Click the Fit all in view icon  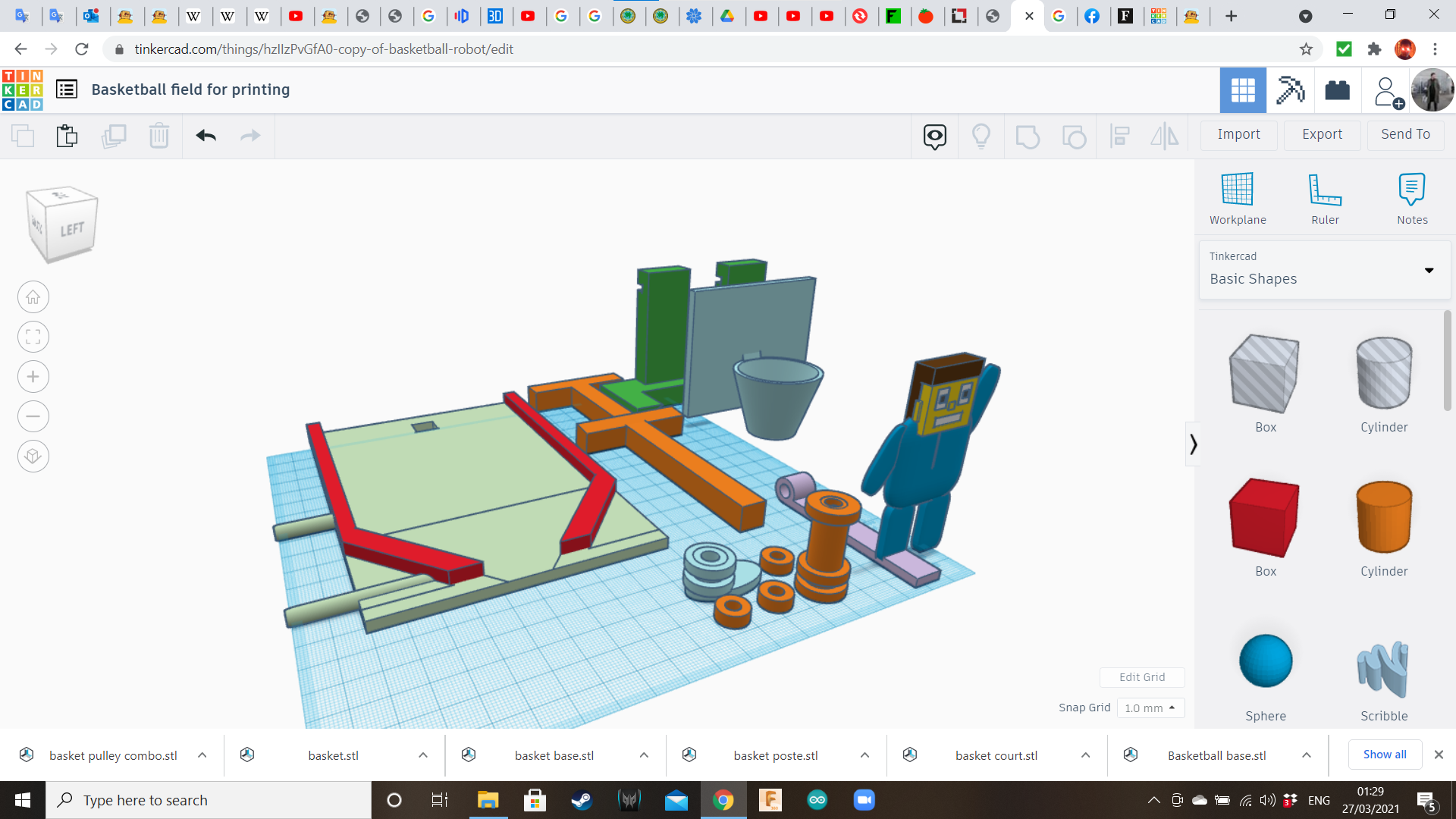coord(33,337)
